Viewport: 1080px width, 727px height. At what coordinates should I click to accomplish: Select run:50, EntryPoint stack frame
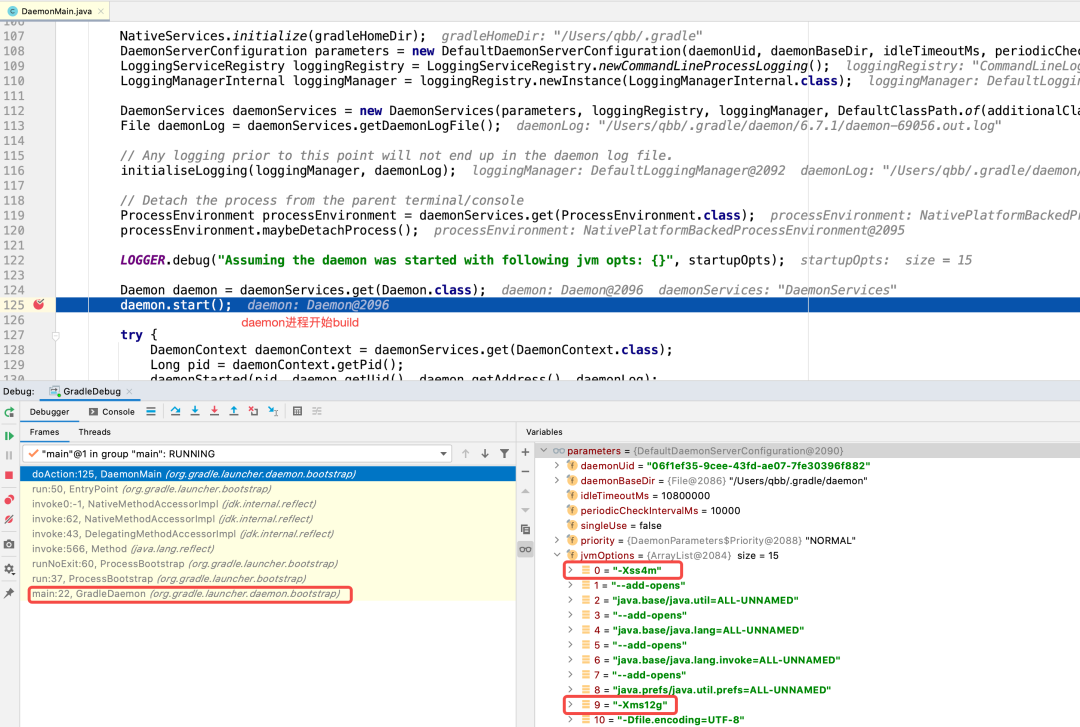click(150, 489)
